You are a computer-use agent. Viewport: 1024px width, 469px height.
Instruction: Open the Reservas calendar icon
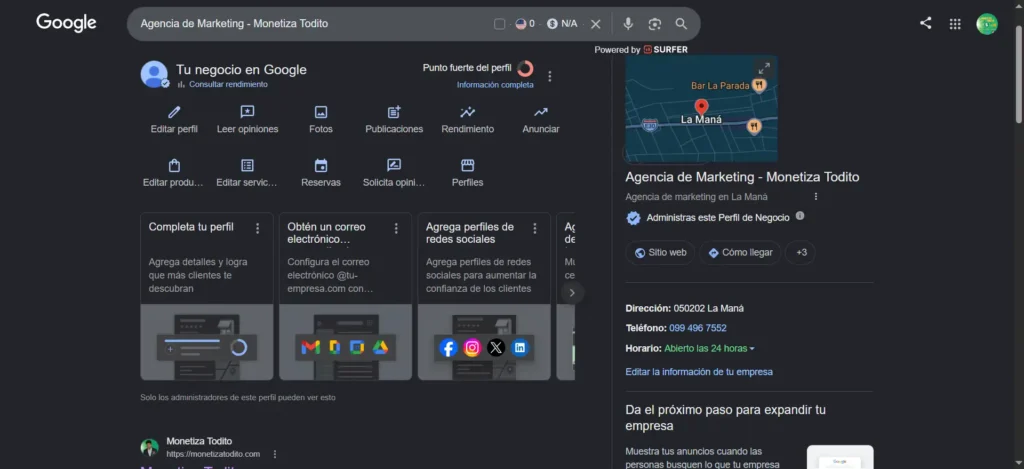(x=321, y=165)
